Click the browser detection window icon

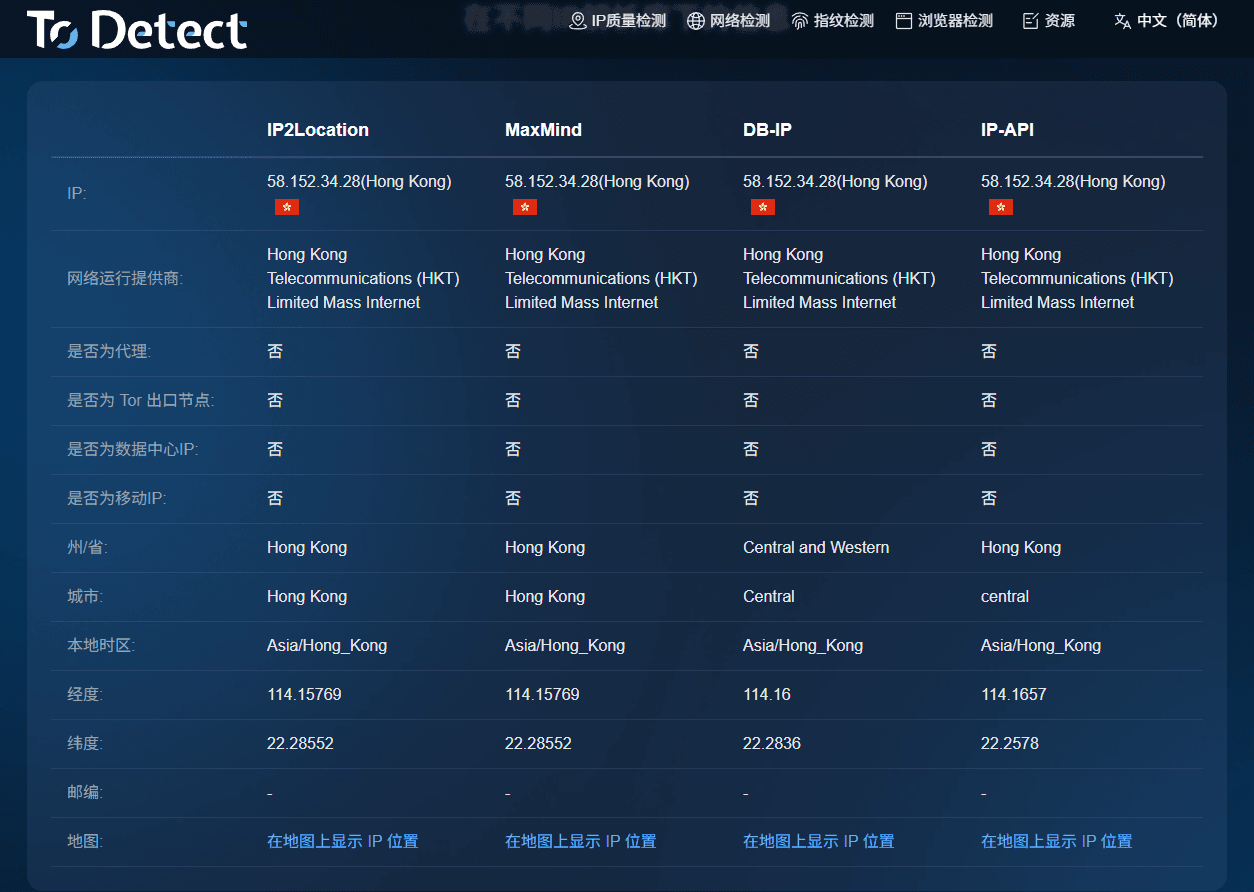click(x=904, y=21)
